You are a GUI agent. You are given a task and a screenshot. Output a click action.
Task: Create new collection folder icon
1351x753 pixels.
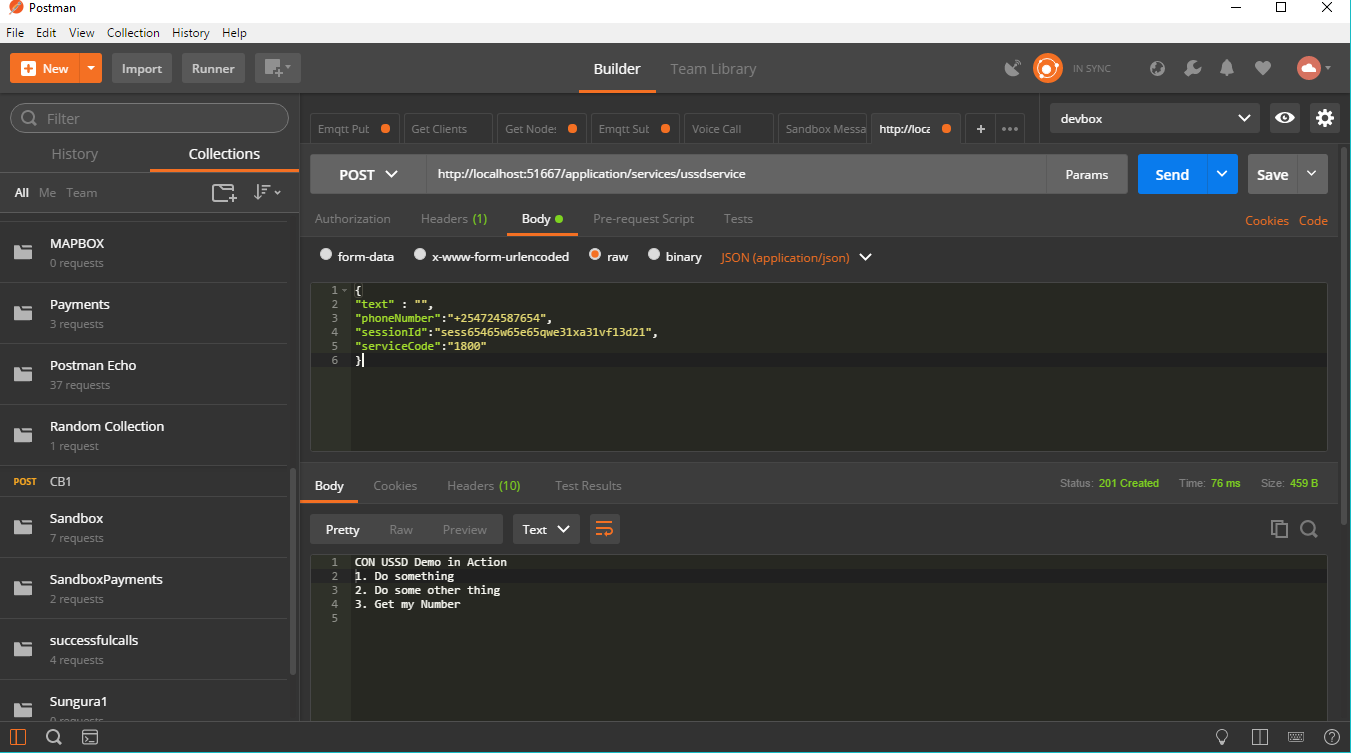(224, 193)
